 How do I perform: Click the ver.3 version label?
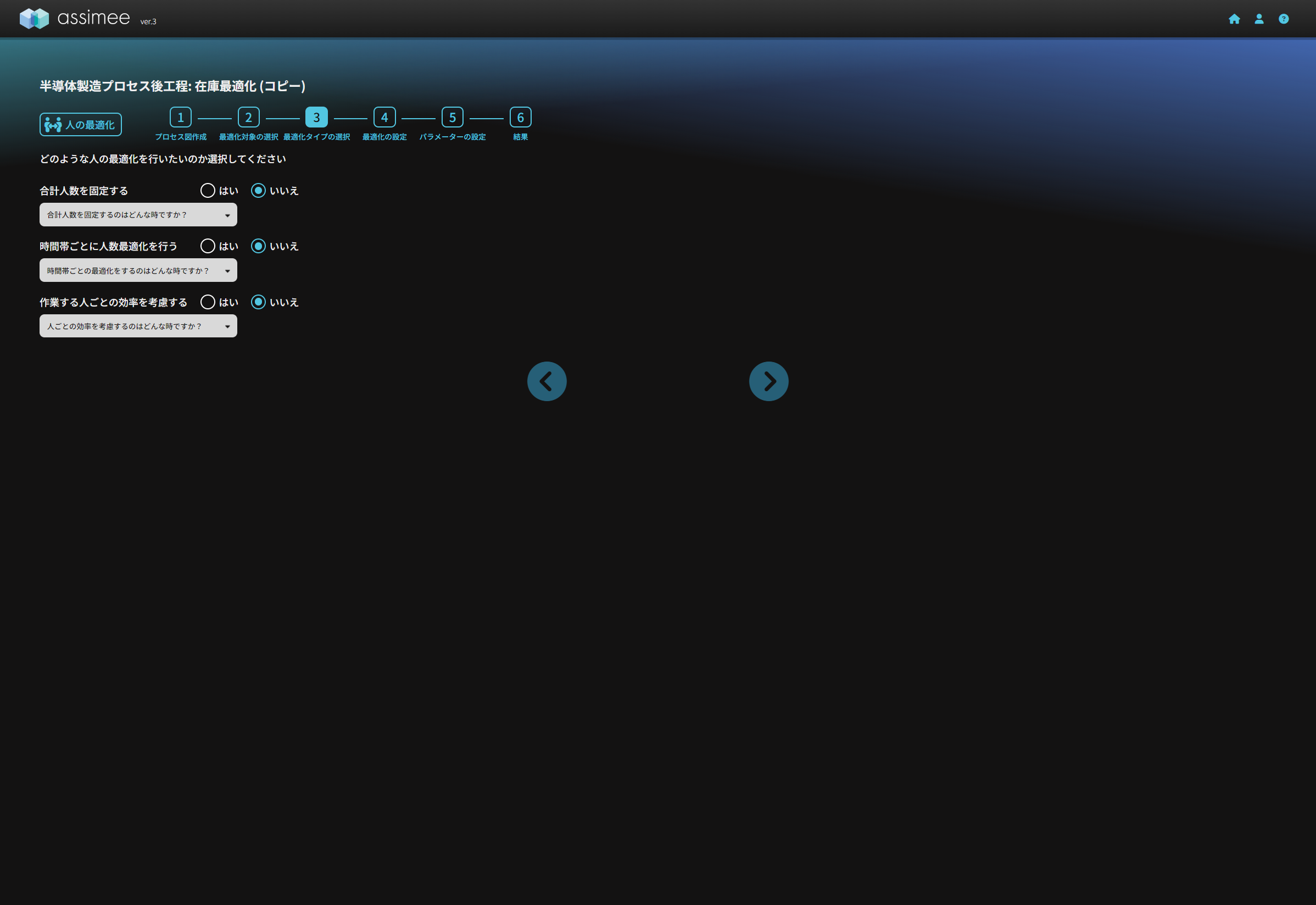click(148, 21)
